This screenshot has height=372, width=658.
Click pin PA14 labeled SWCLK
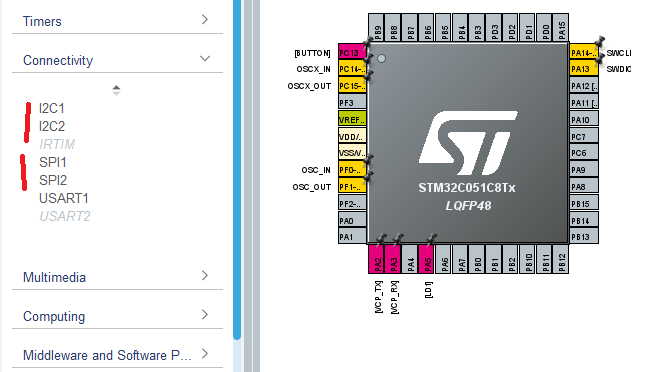[584, 53]
